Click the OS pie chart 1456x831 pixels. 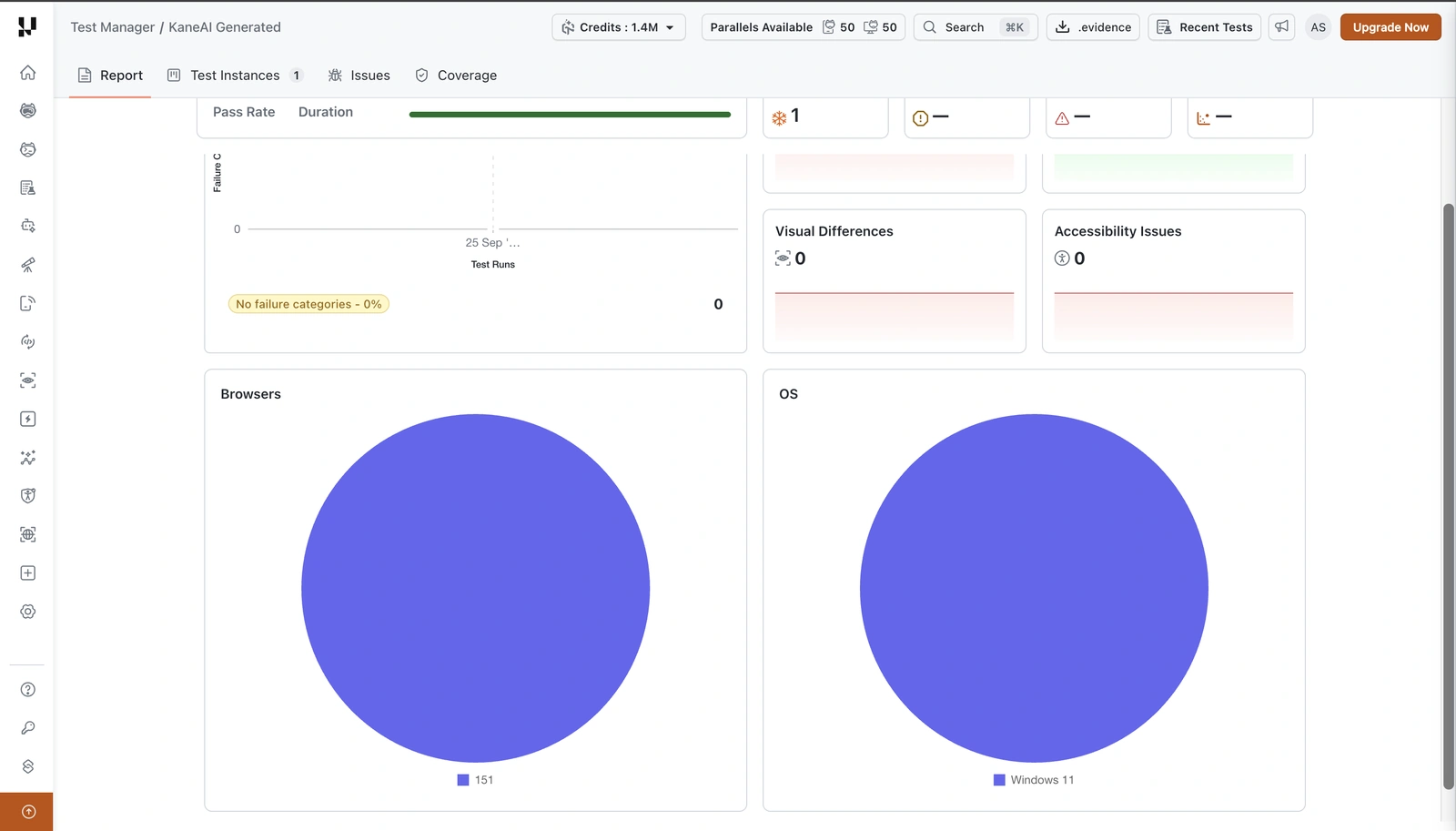1034,588
